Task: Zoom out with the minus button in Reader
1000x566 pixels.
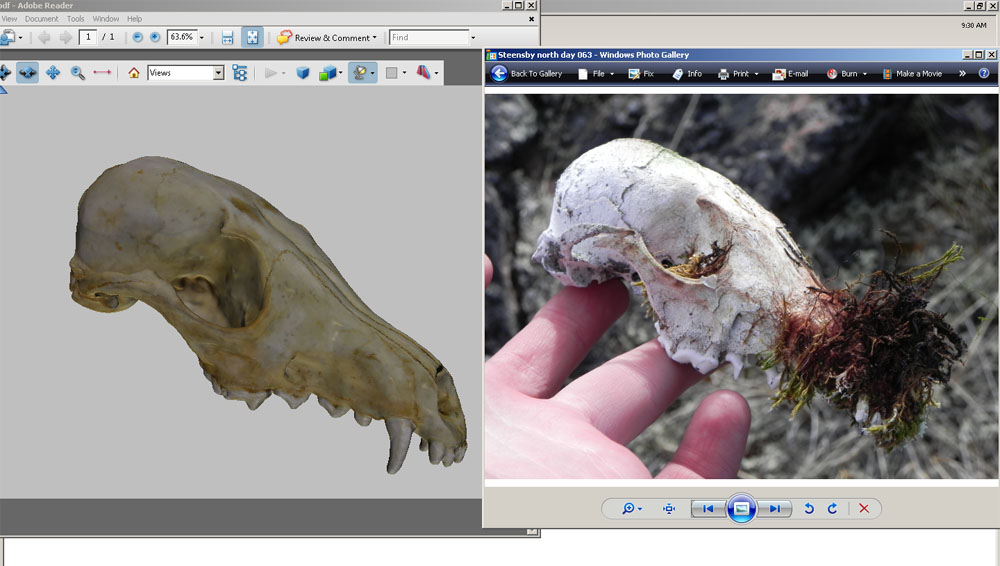Action: 137,38
